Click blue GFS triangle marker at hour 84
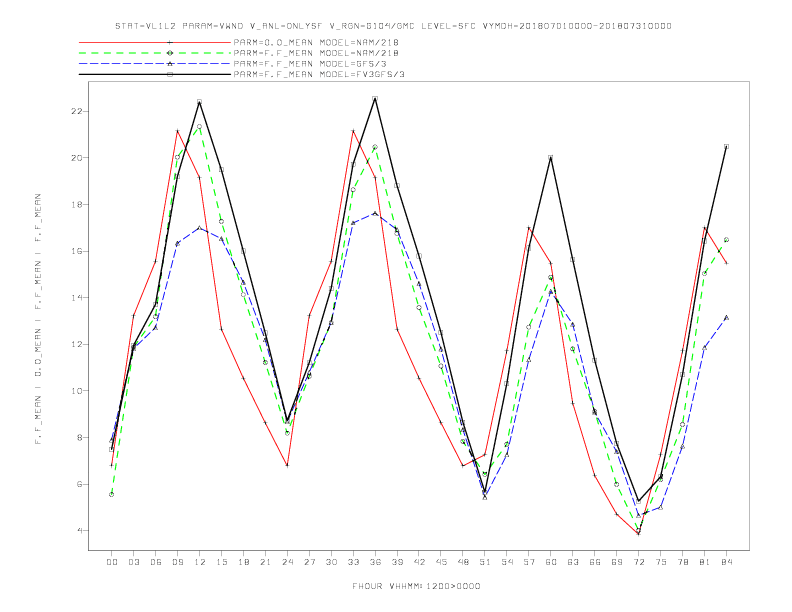The height and width of the screenshot is (612, 792). (726, 318)
